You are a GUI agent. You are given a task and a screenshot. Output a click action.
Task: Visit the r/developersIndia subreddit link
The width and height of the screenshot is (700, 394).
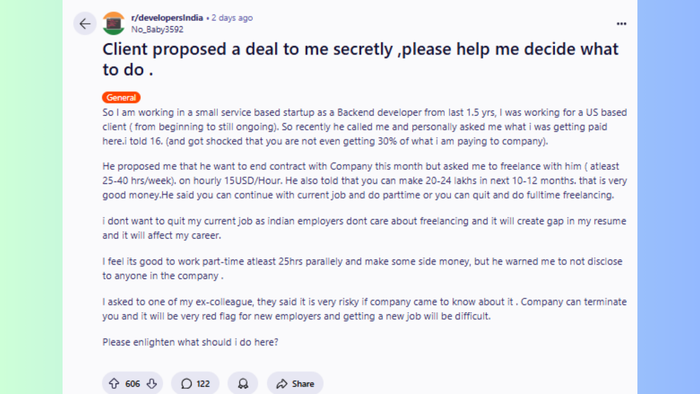click(x=167, y=18)
